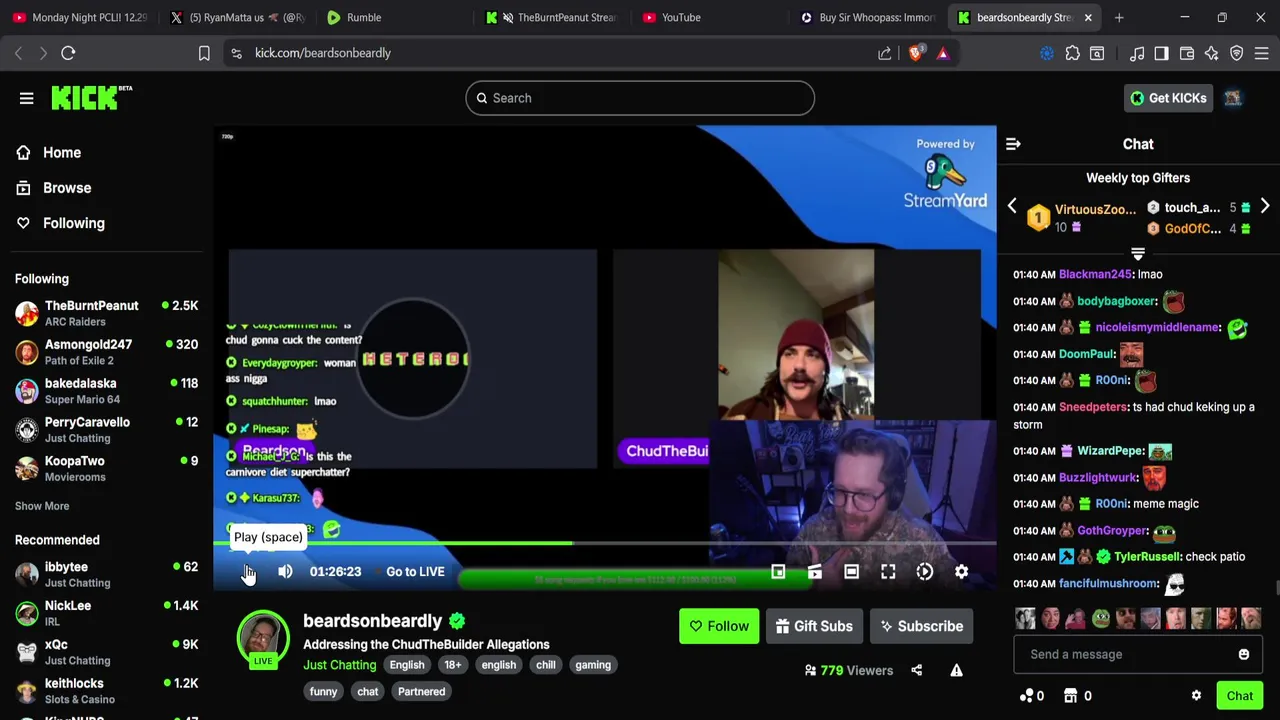Open recommended ibbytee channel
This screenshot has height=720, width=1280.
(106, 575)
